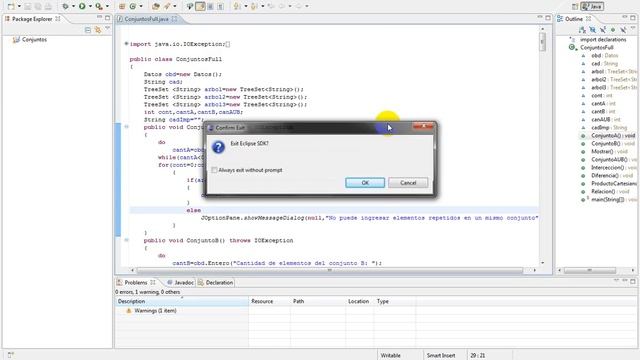Click the Previous Annotation arrow icon
Screen dimensions: 640x360
pos(253,6)
